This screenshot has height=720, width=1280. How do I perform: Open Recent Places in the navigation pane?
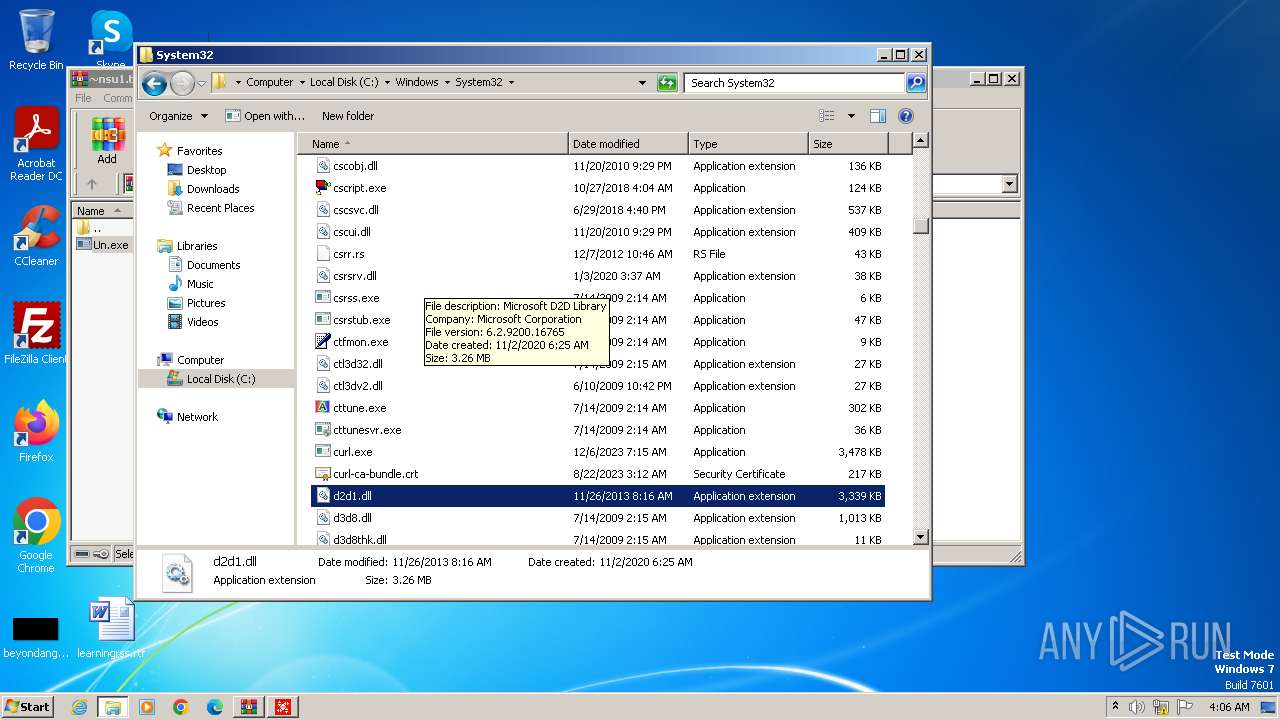click(220, 208)
